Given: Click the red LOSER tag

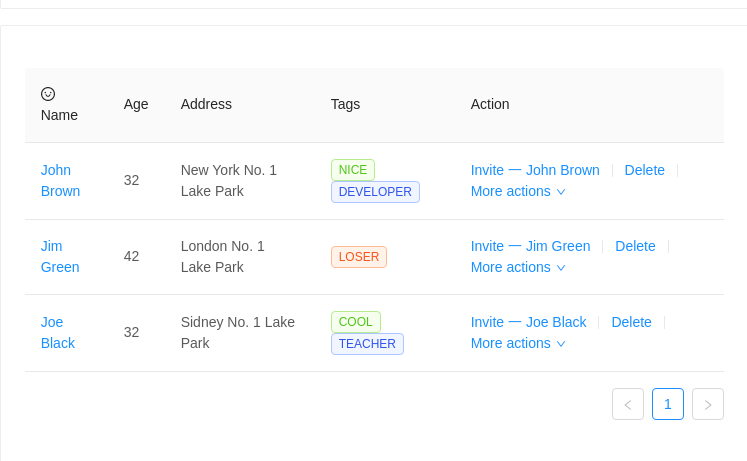Looking at the screenshot, I should [359, 257].
